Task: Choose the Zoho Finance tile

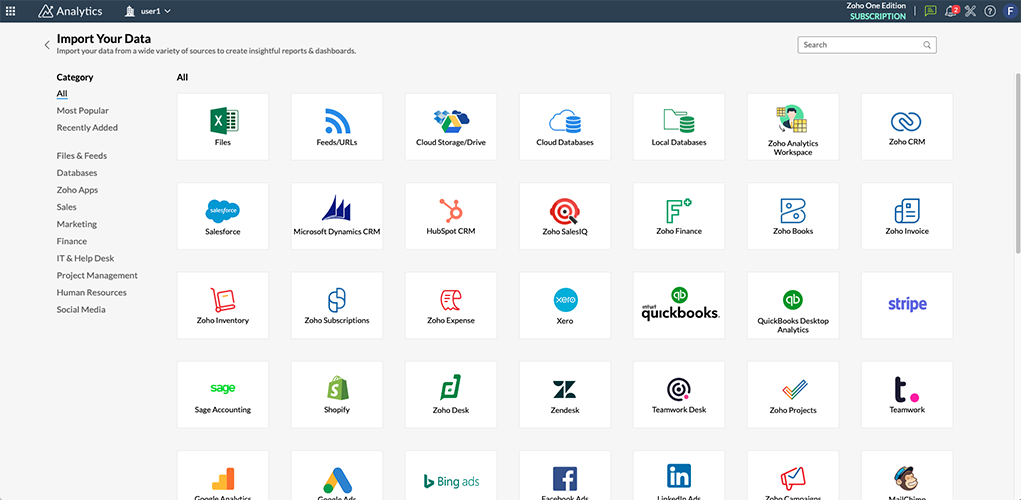Action: (678, 216)
